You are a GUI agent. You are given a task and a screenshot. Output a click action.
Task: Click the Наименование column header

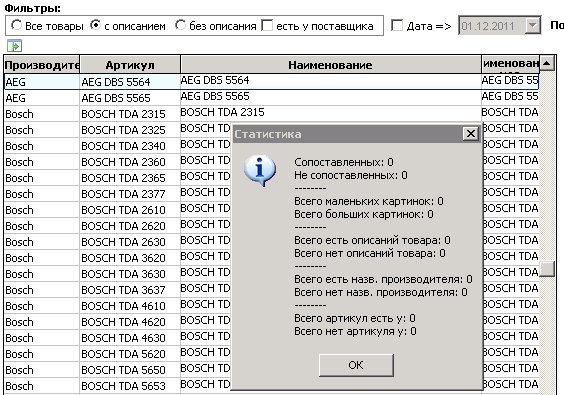(x=331, y=65)
